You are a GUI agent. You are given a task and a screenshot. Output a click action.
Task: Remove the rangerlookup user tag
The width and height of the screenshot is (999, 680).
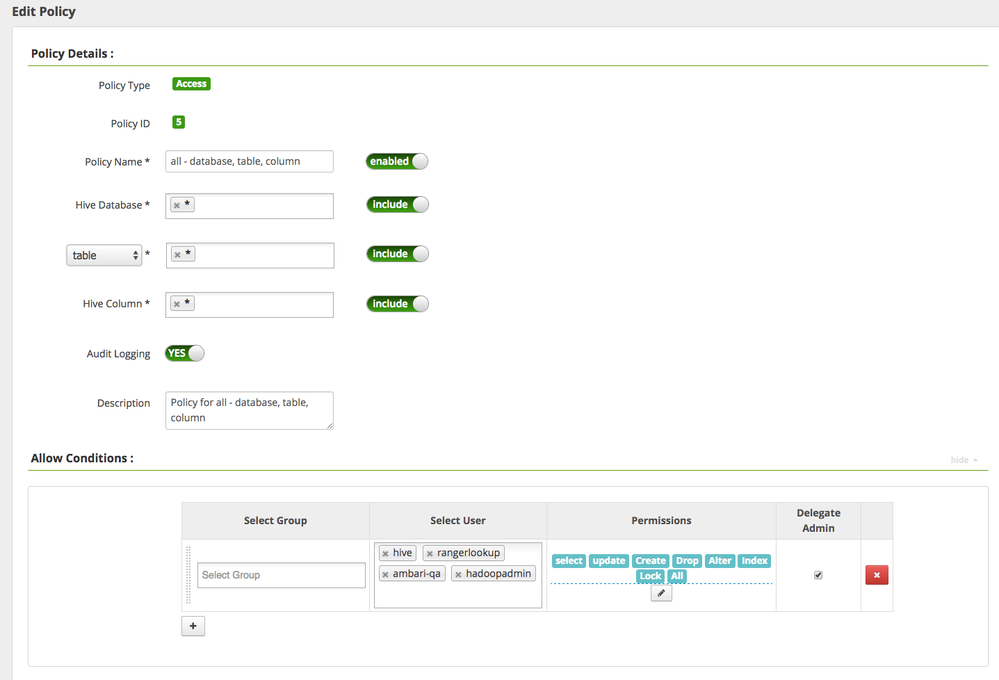click(430, 554)
